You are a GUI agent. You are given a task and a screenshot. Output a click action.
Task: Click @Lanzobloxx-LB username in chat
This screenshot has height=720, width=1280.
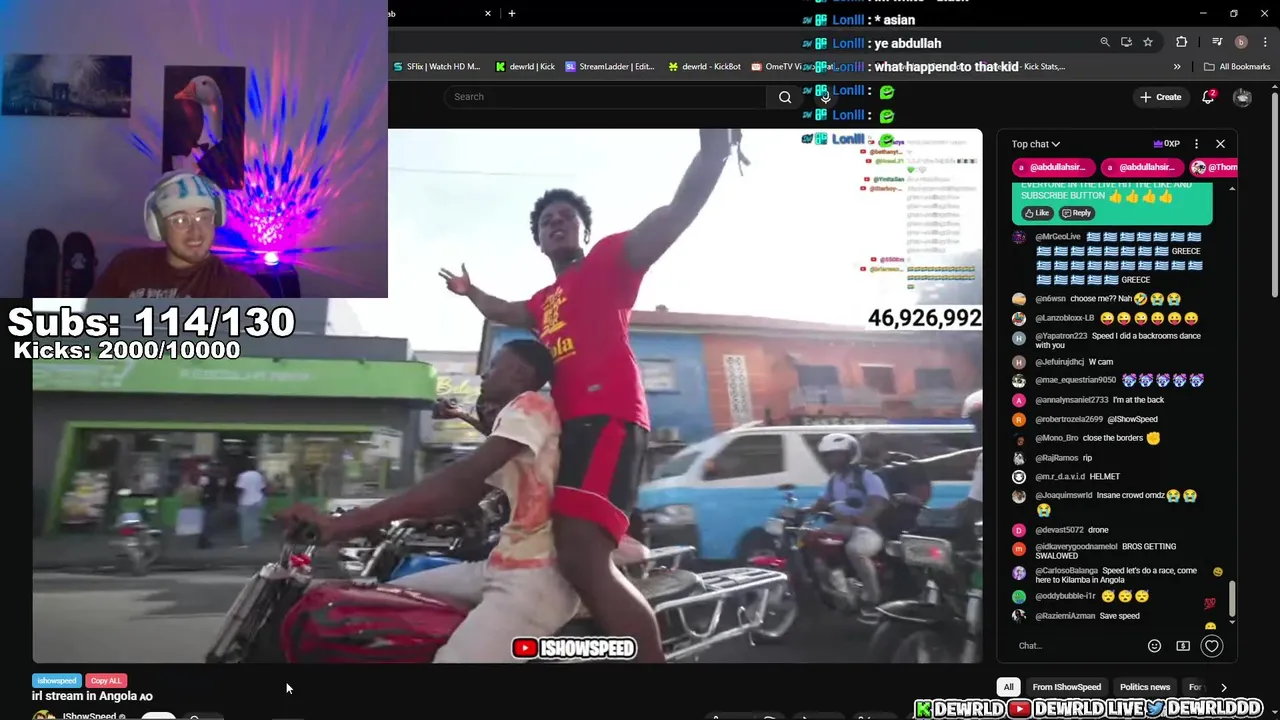tap(1065, 318)
